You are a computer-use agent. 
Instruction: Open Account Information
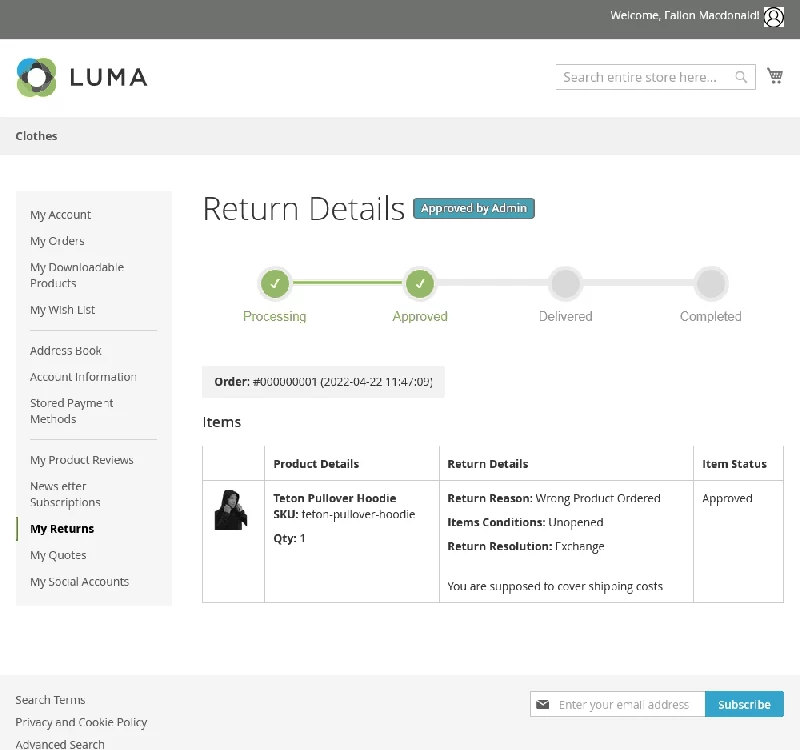pos(83,377)
